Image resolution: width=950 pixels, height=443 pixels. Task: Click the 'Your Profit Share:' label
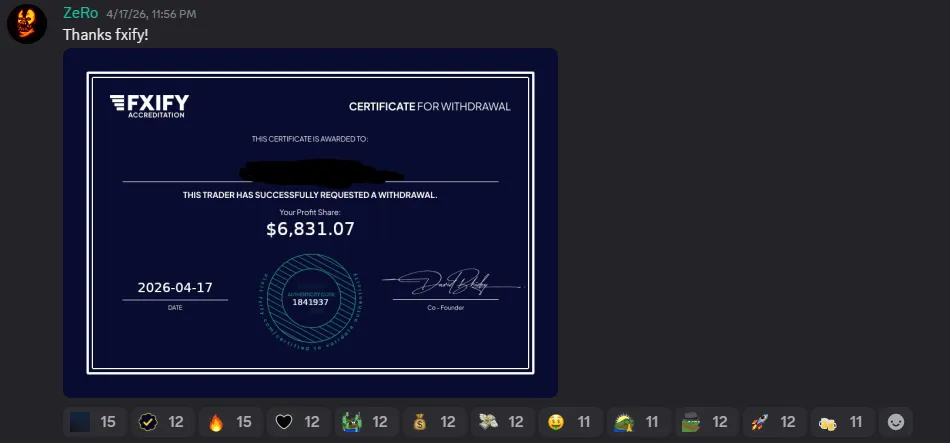point(310,212)
